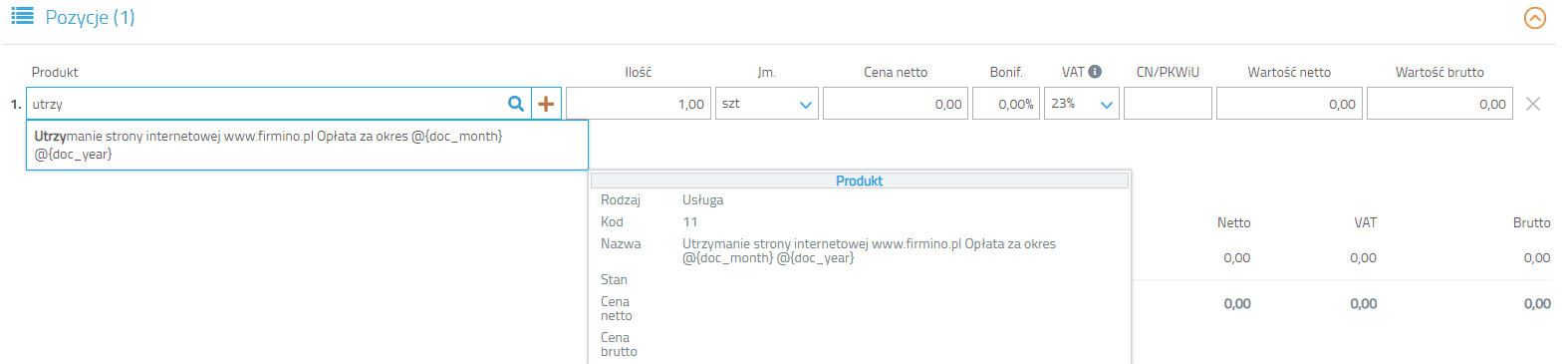The width and height of the screenshot is (1568, 364).
Task: Click the Rodzaj label in tooltip
Action: point(621,200)
